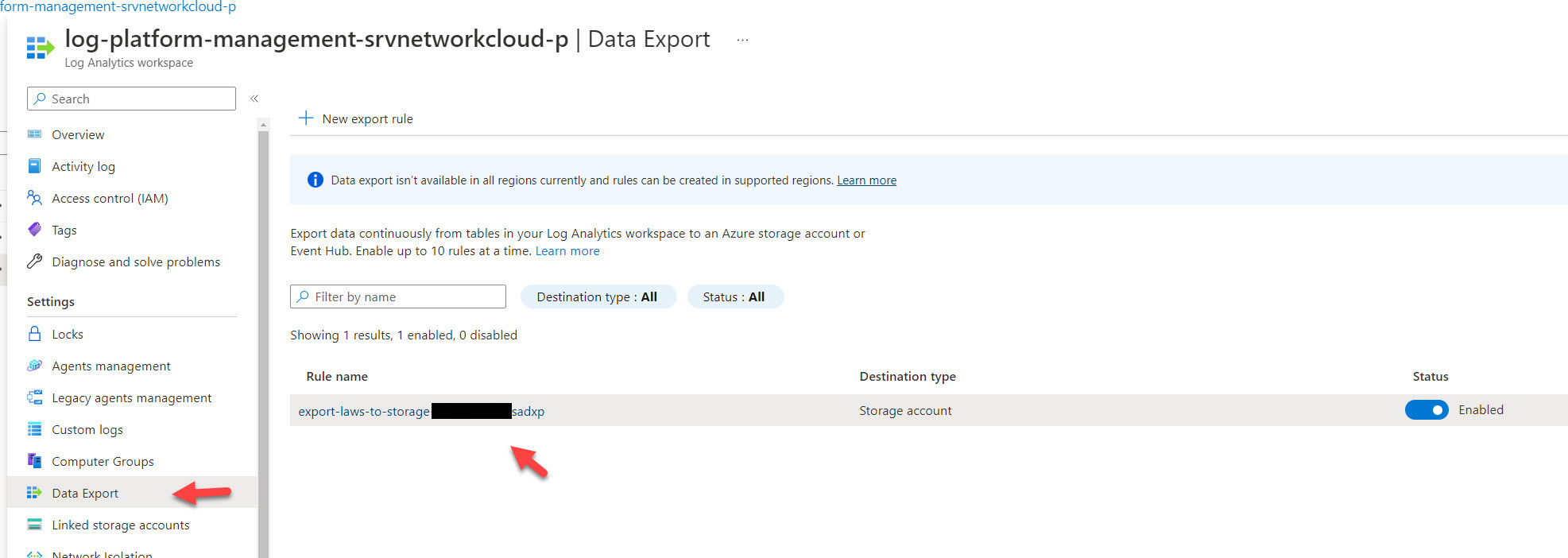The height and width of the screenshot is (558, 1568).
Task: Open the Status : All filter
Action: click(734, 296)
